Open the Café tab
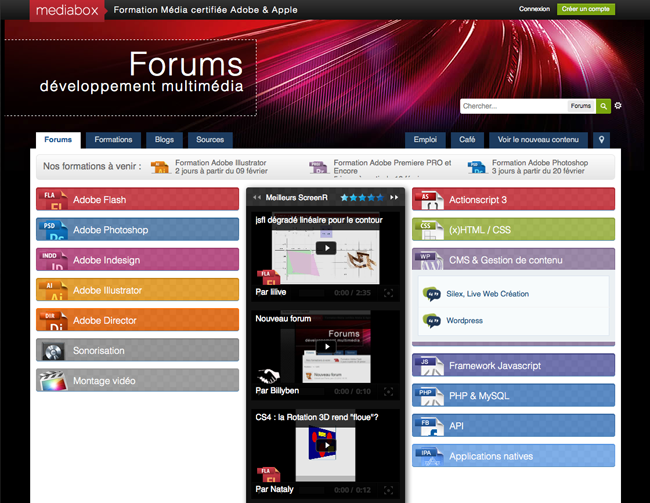The height and width of the screenshot is (503, 650). coord(467,140)
